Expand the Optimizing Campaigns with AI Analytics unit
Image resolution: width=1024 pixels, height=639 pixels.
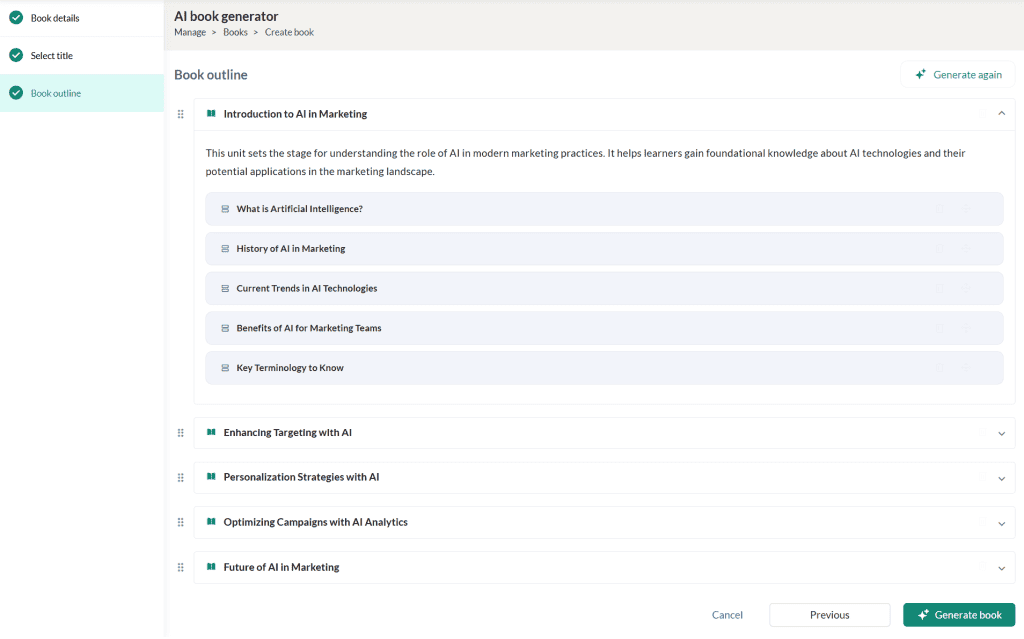click(x=1001, y=523)
